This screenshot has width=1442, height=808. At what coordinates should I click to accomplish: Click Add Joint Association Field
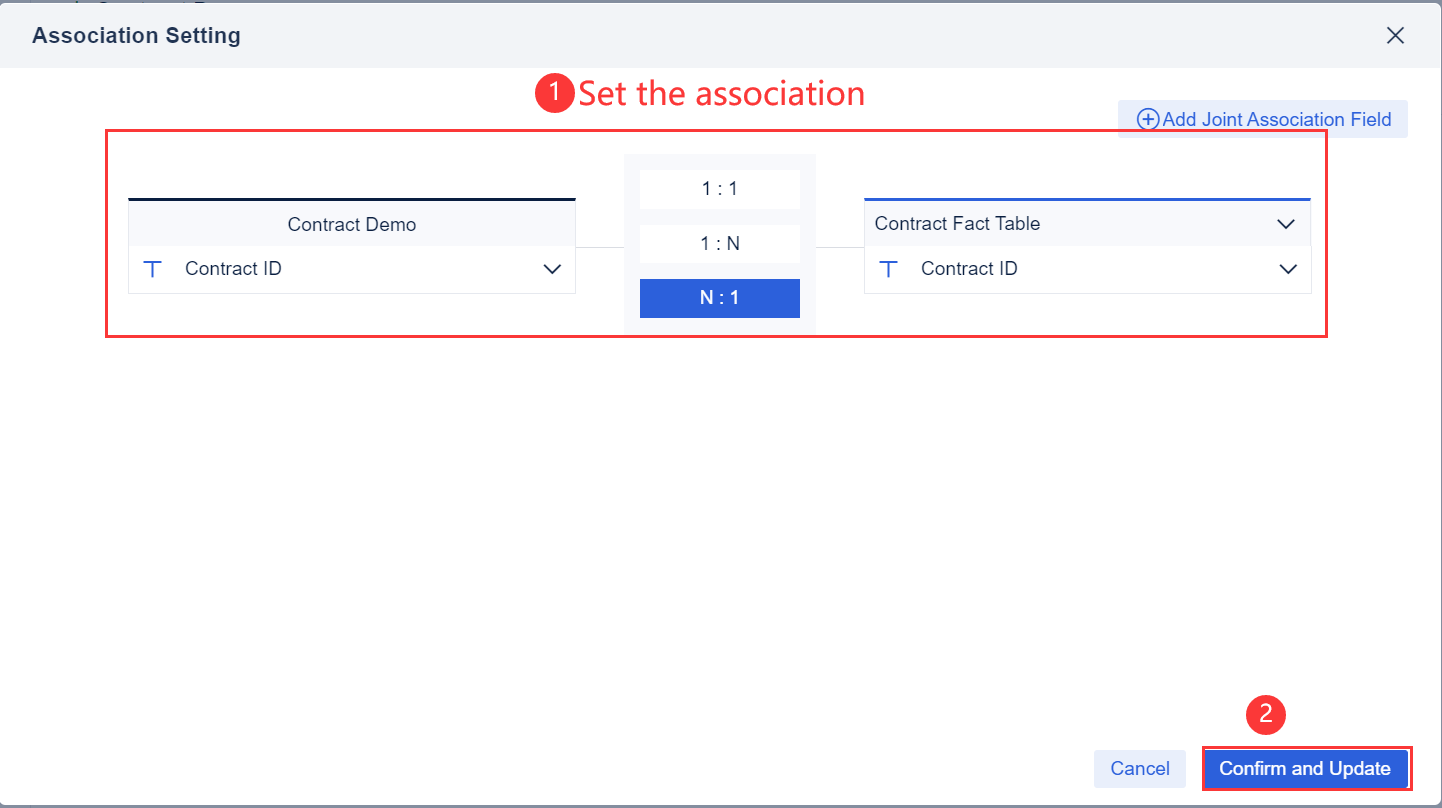tap(1262, 118)
